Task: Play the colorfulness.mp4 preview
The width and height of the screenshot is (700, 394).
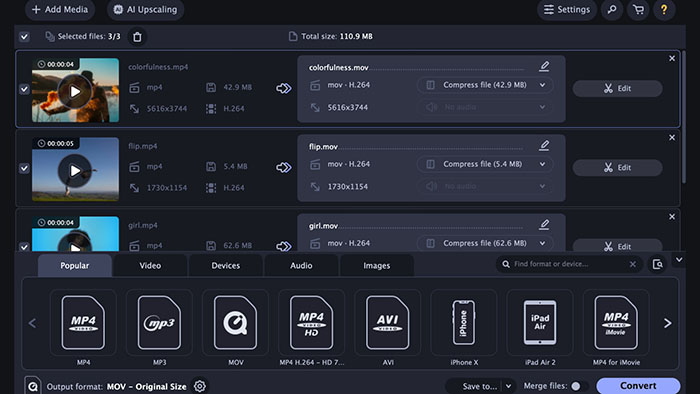Action: [x=75, y=91]
